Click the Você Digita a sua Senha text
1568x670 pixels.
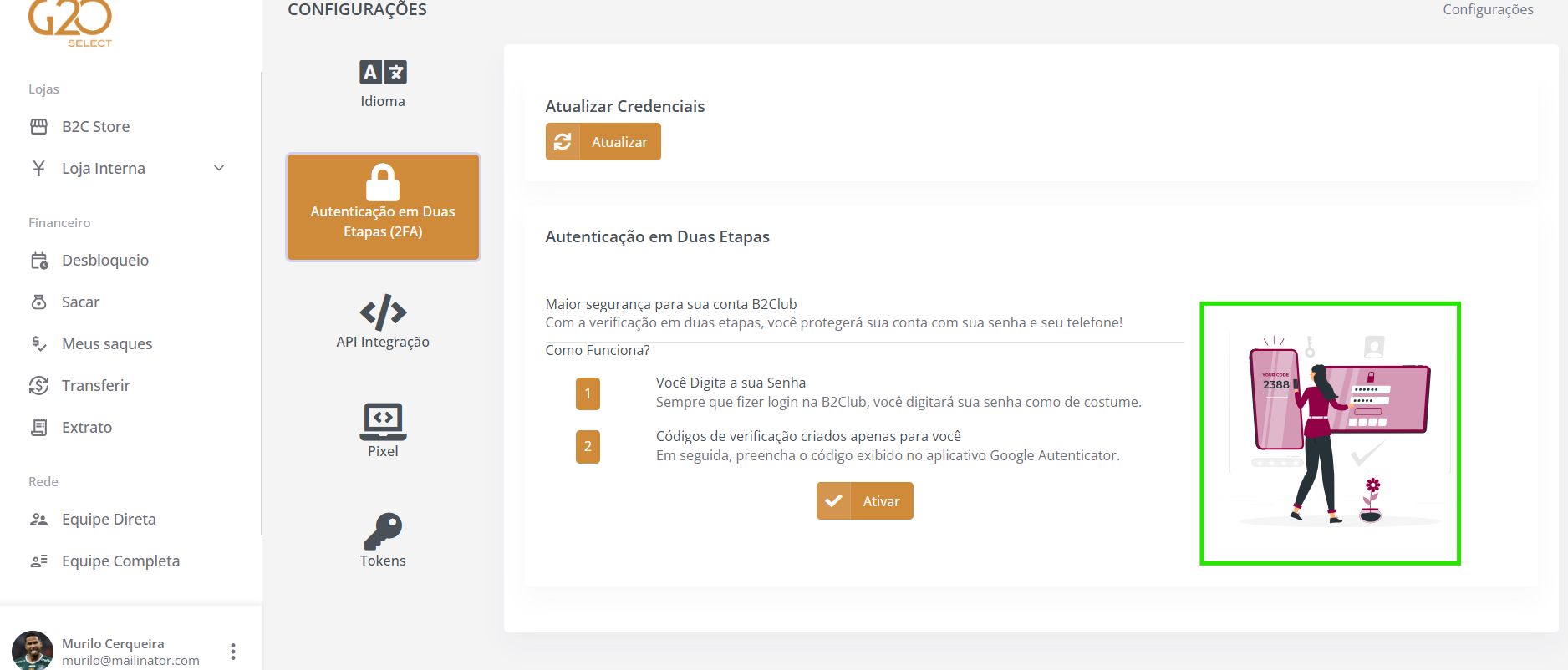(731, 383)
